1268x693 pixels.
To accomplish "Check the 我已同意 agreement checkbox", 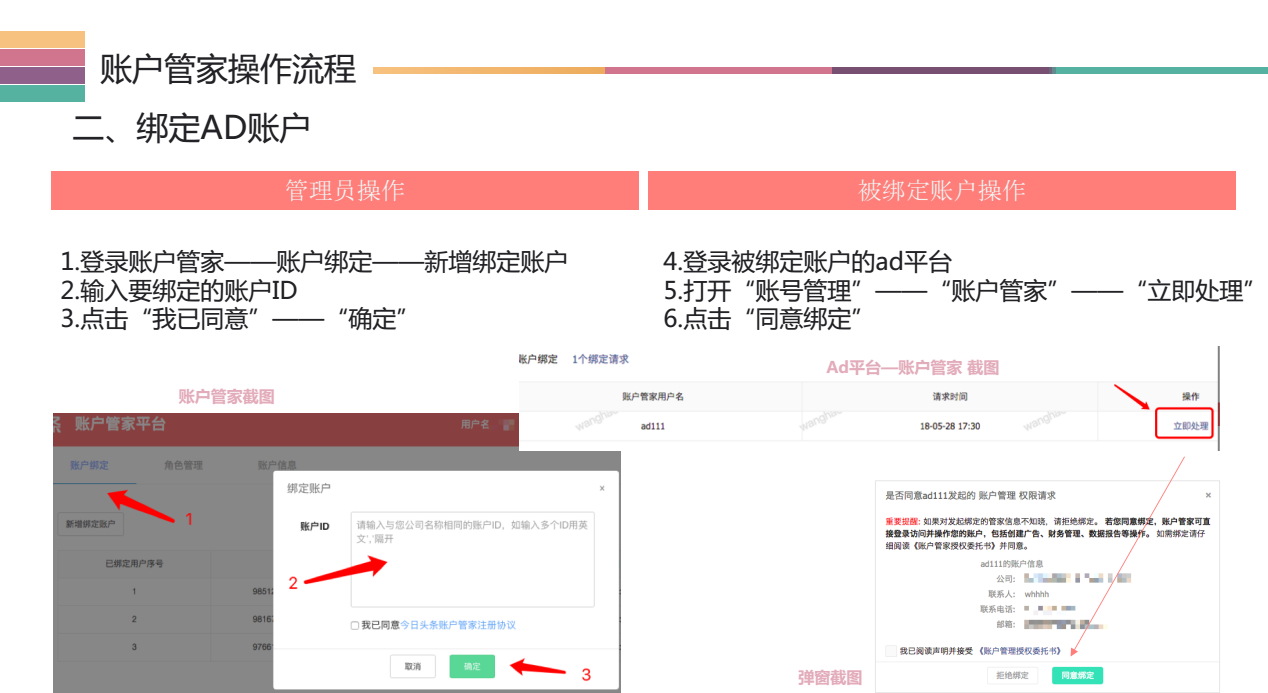I will coord(353,624).
